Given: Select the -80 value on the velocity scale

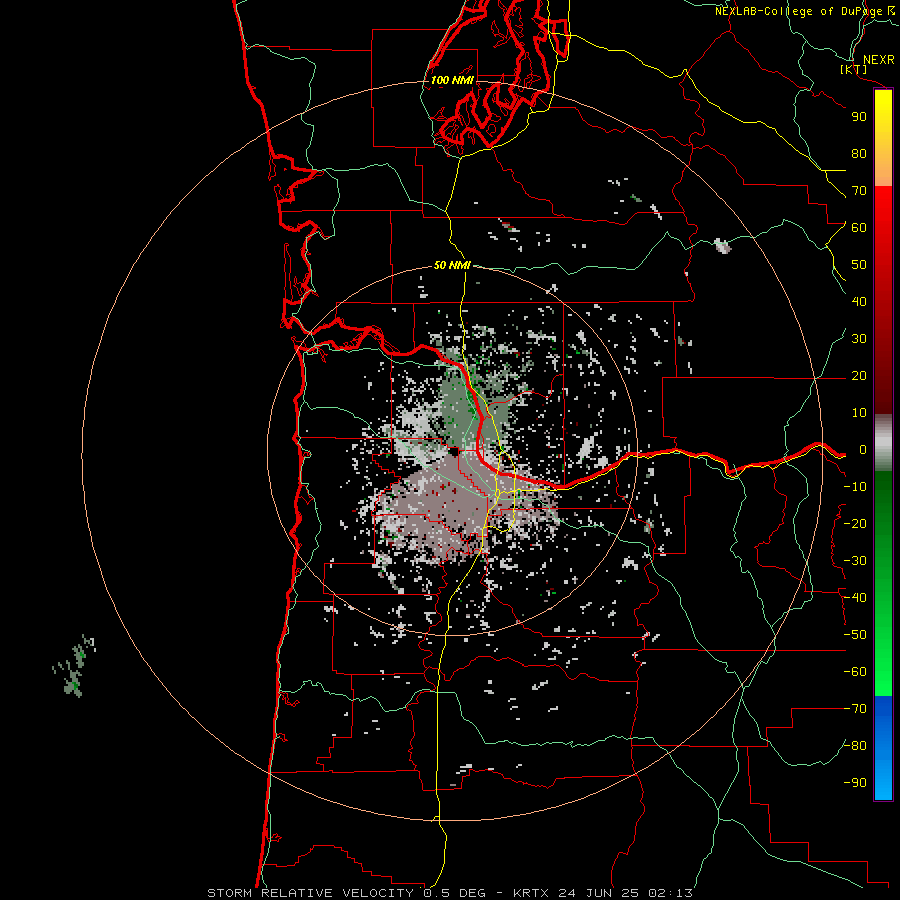Looking at the screenshot, I should [x=855, y=746].
